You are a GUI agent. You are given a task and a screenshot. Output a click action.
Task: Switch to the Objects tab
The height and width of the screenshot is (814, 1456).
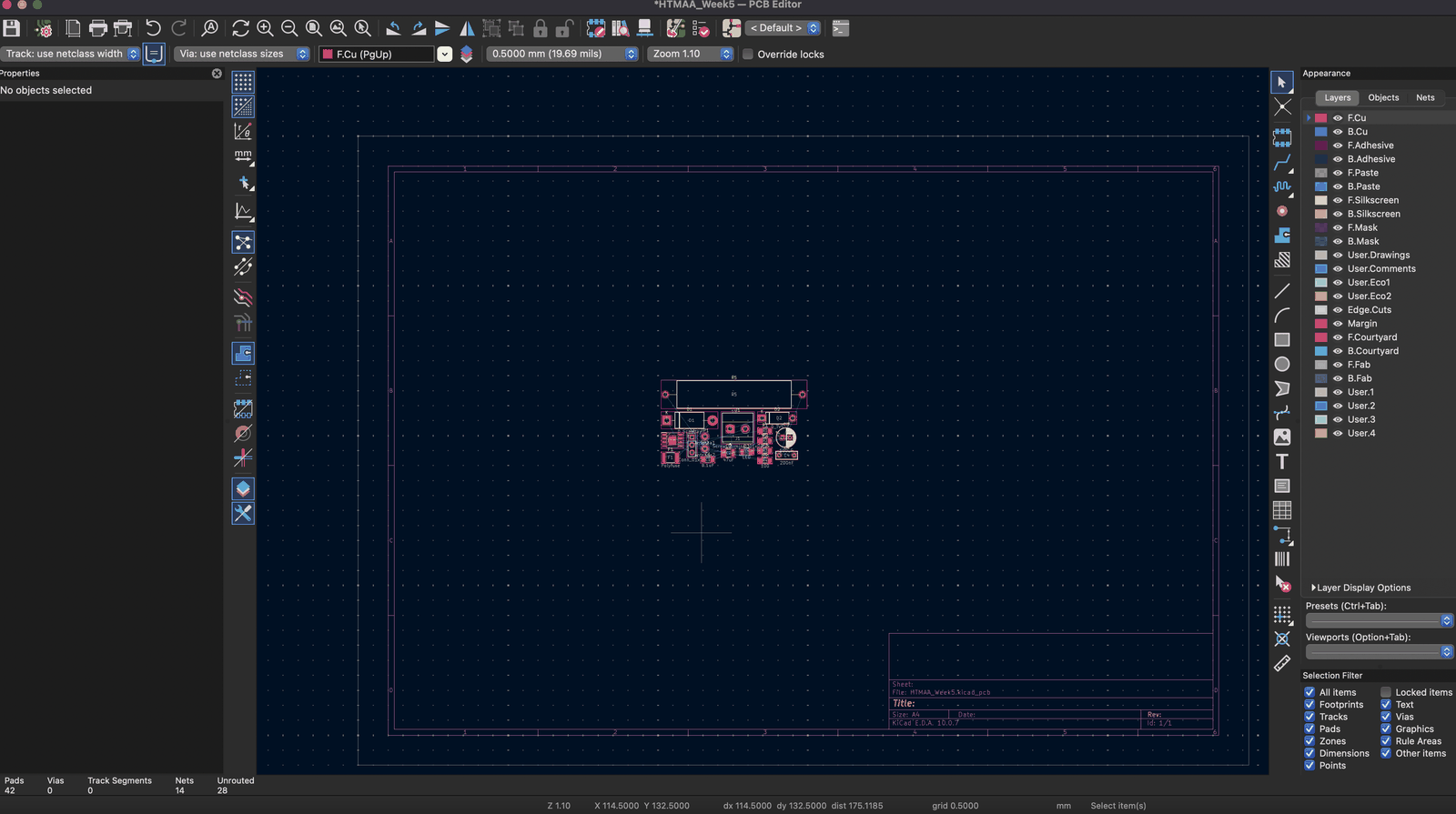pos(1383,97)
